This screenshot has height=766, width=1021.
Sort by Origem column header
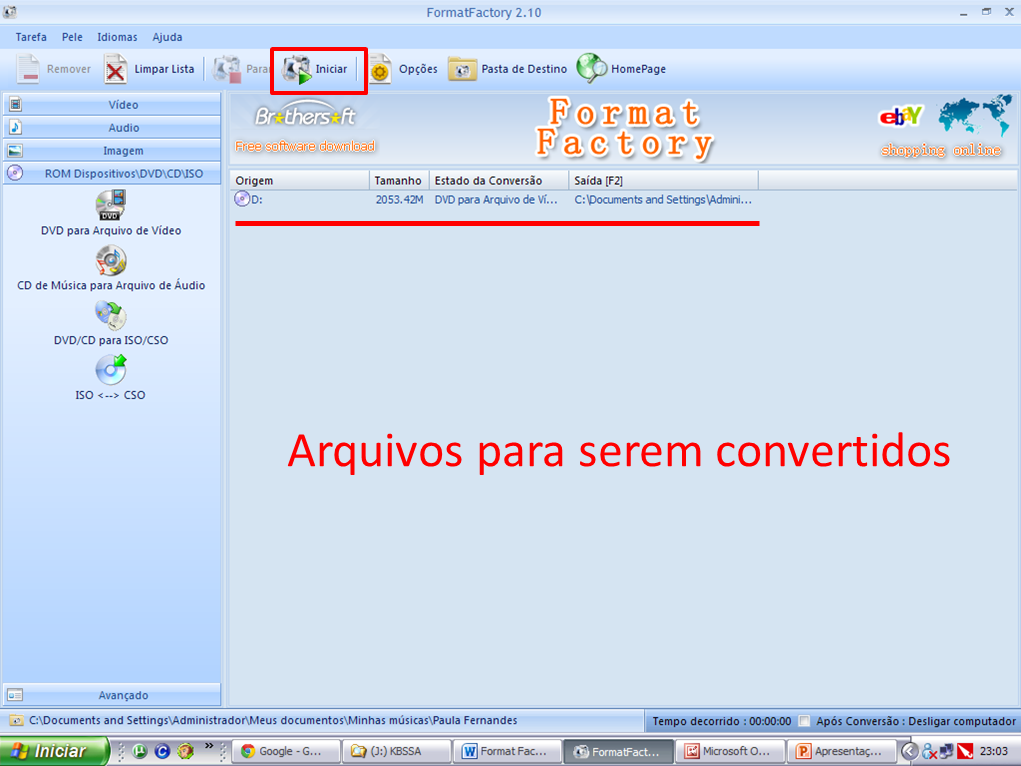[x=300, y=180]
